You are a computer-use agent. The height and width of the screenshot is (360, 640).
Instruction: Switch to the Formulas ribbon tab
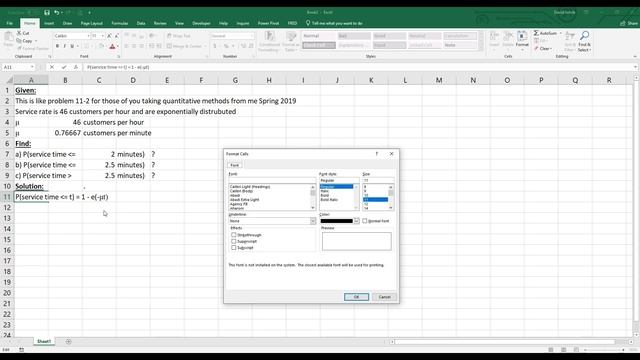pyautogui.click(x=120, y=23)
